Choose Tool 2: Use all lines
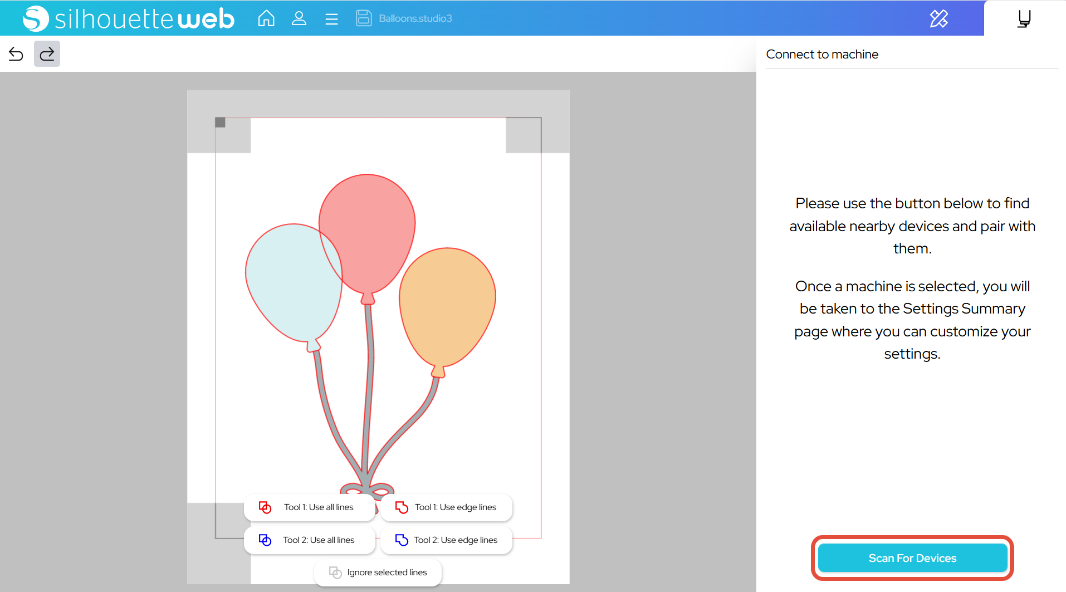Viewport: 1066px width, 592px height. tap(309, 540)
